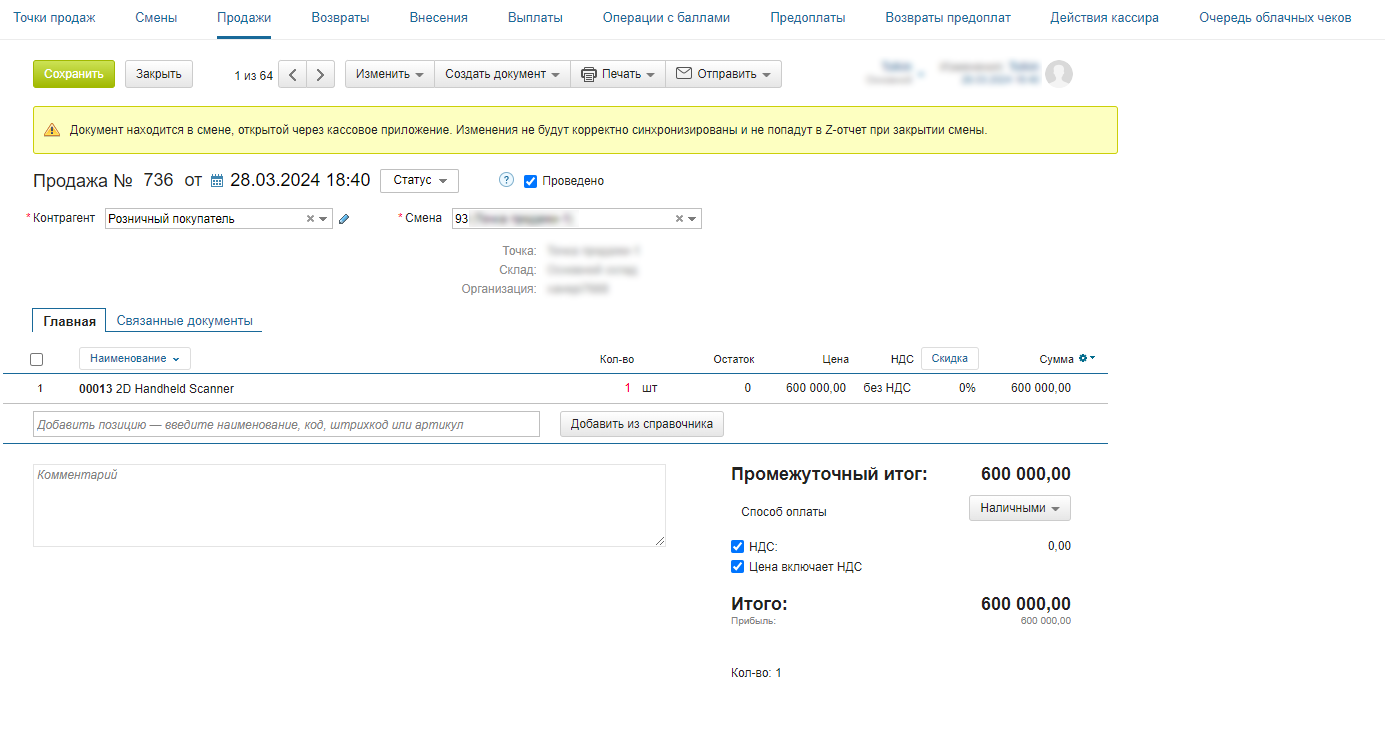Image resolution: width=1385 pixels, height=741 pixels.
Task: Switch to the Внесения tab
Action: 438,18
